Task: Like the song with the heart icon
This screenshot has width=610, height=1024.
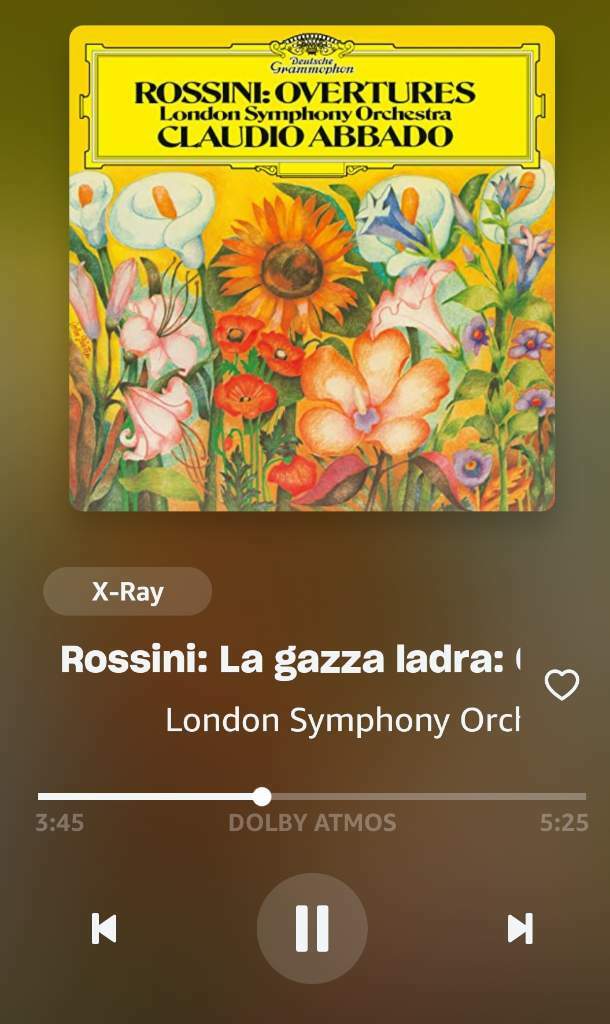Action: tap(562, 685)
